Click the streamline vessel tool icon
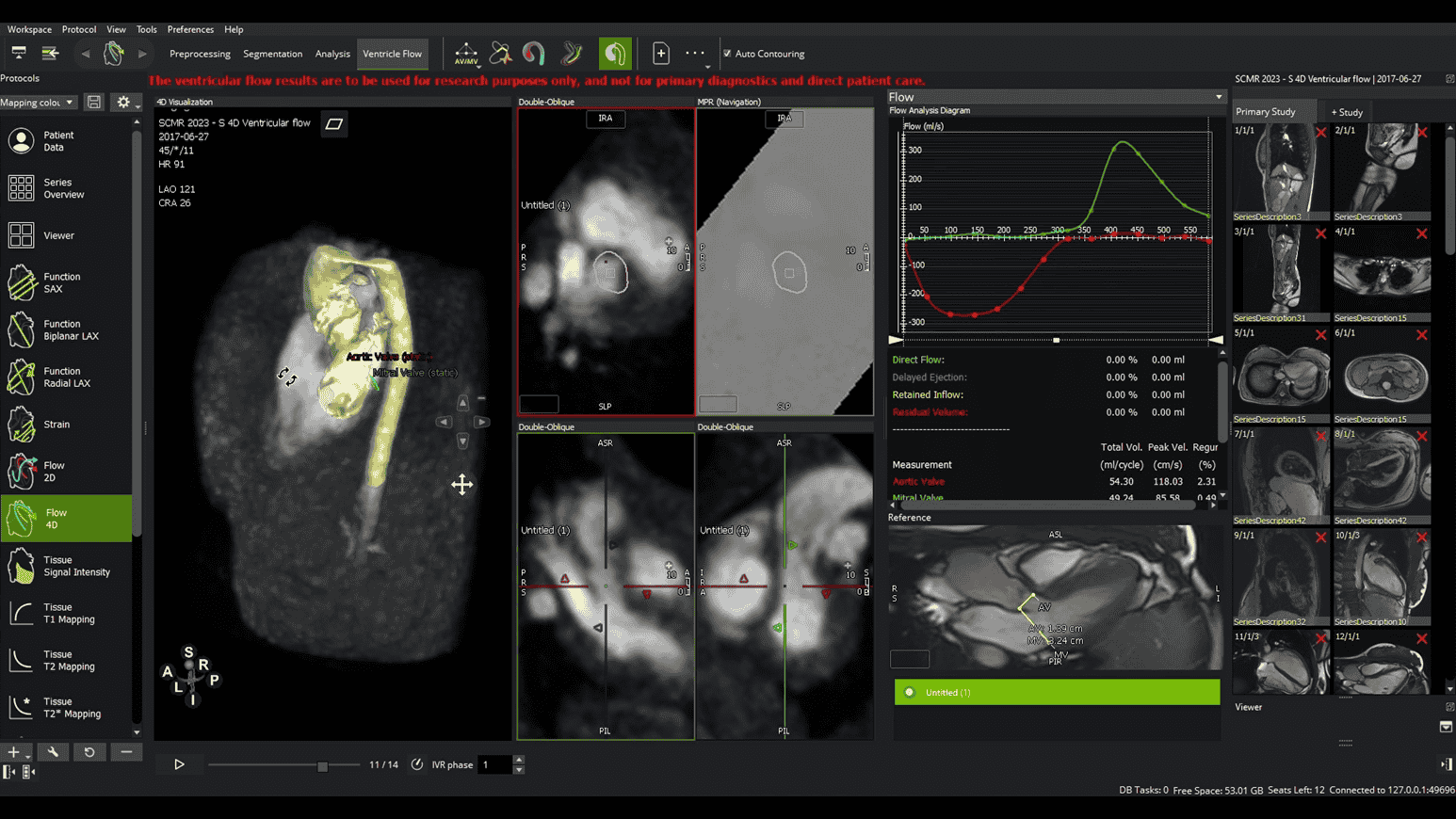The height and width of the screenshot is (819, 1456). click(572, 54)
